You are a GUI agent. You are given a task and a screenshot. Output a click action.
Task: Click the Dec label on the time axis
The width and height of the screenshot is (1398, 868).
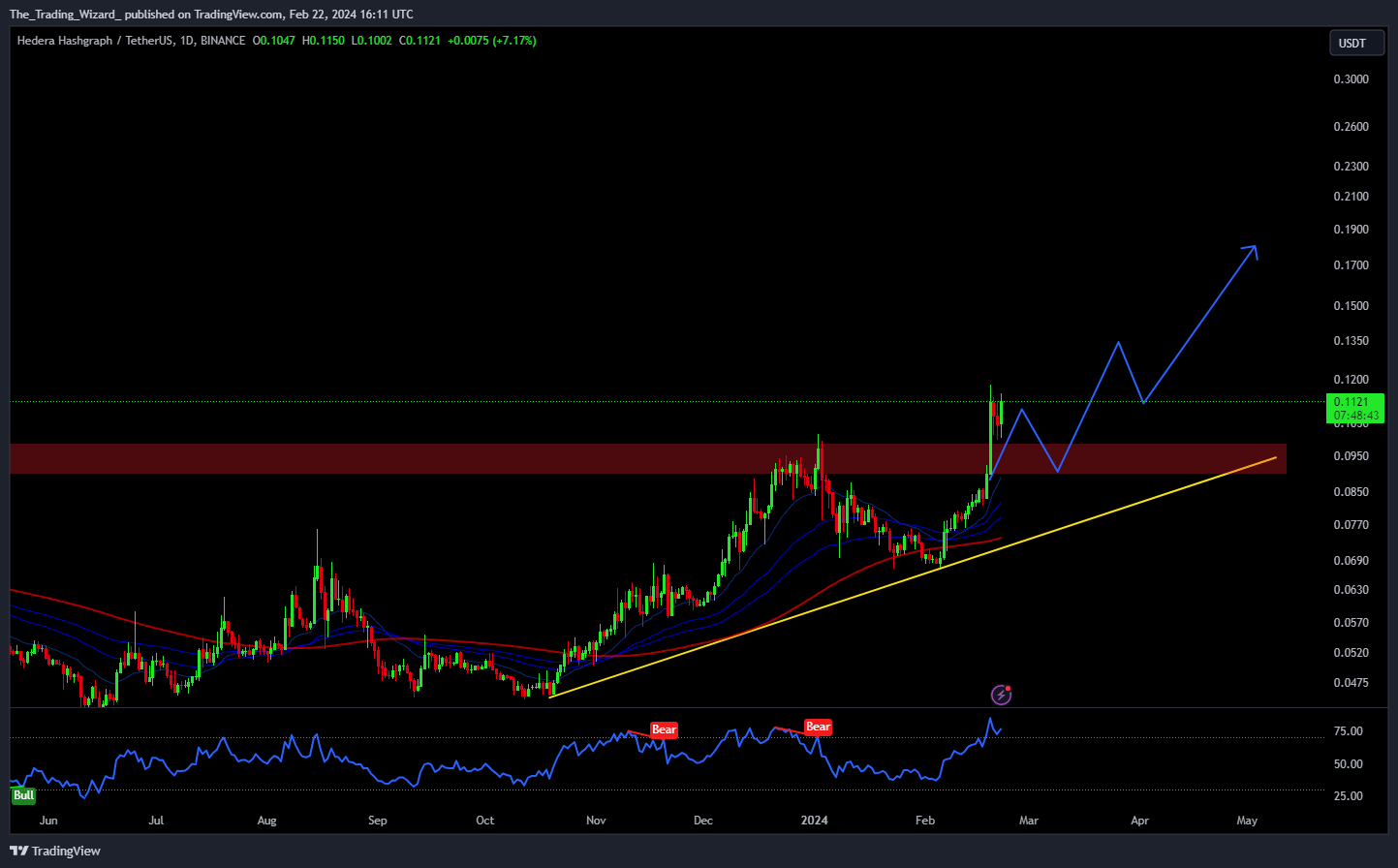(x=703, y=821)
